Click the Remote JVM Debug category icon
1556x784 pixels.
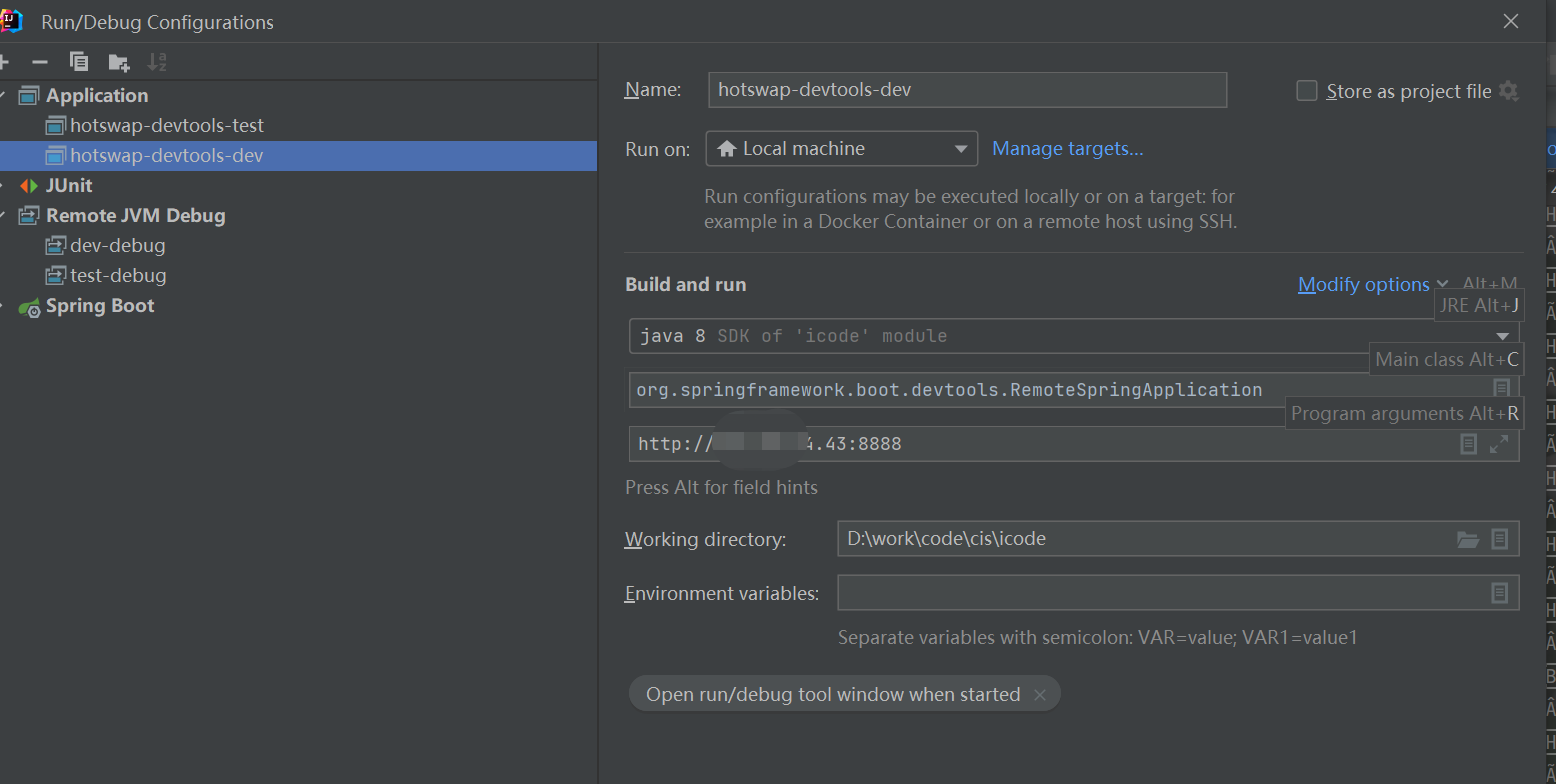coord(29,216)
